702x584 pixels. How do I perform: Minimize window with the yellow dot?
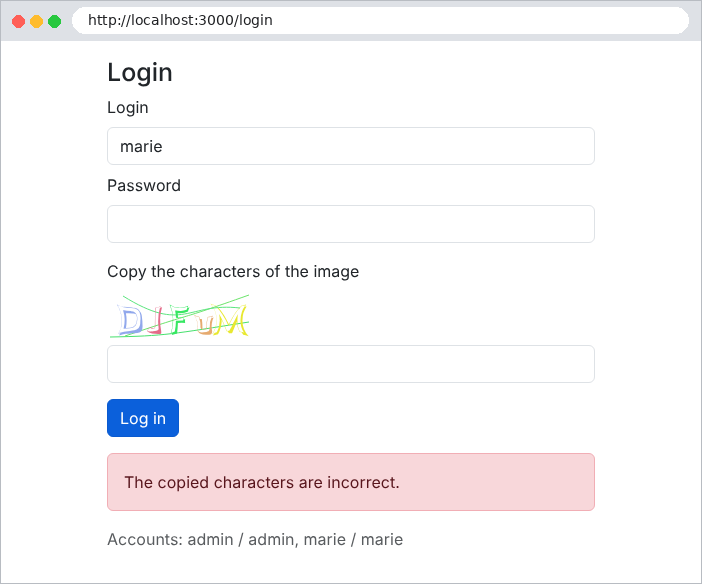[36, 21]
